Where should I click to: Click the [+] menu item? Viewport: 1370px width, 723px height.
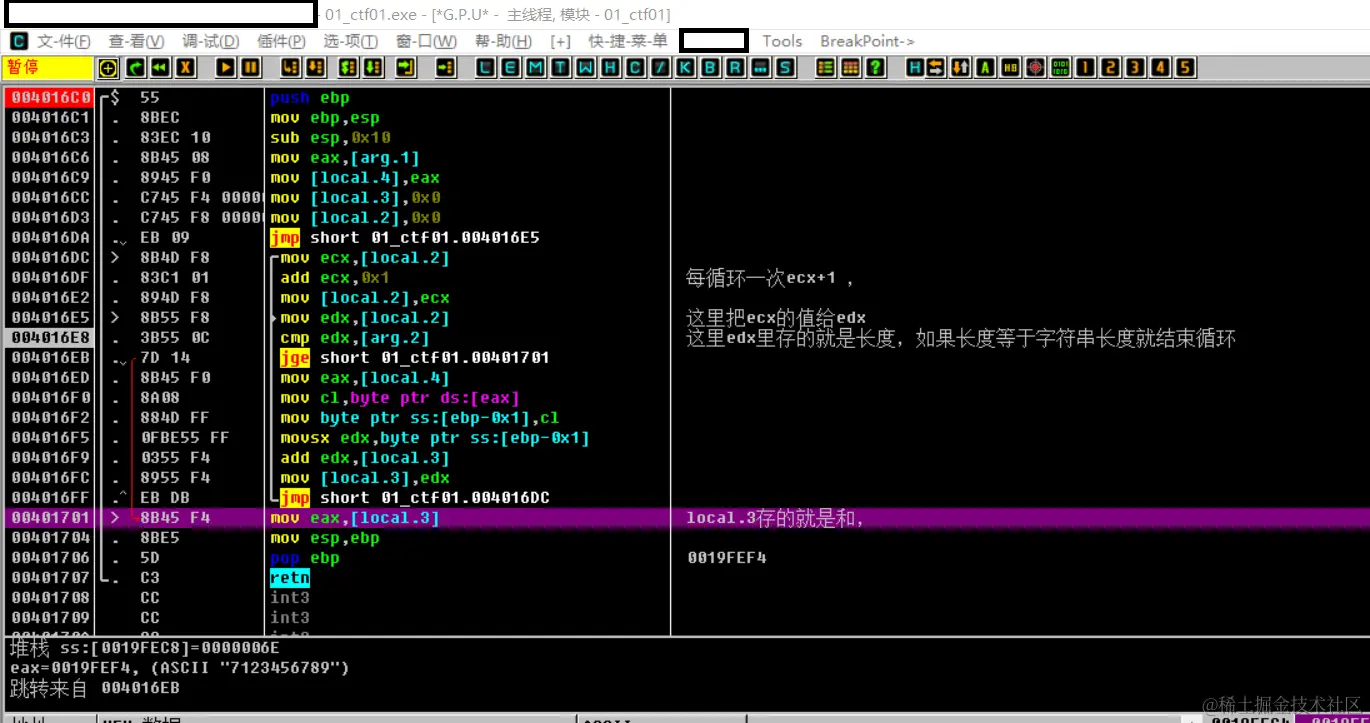[x=561, y=41]
